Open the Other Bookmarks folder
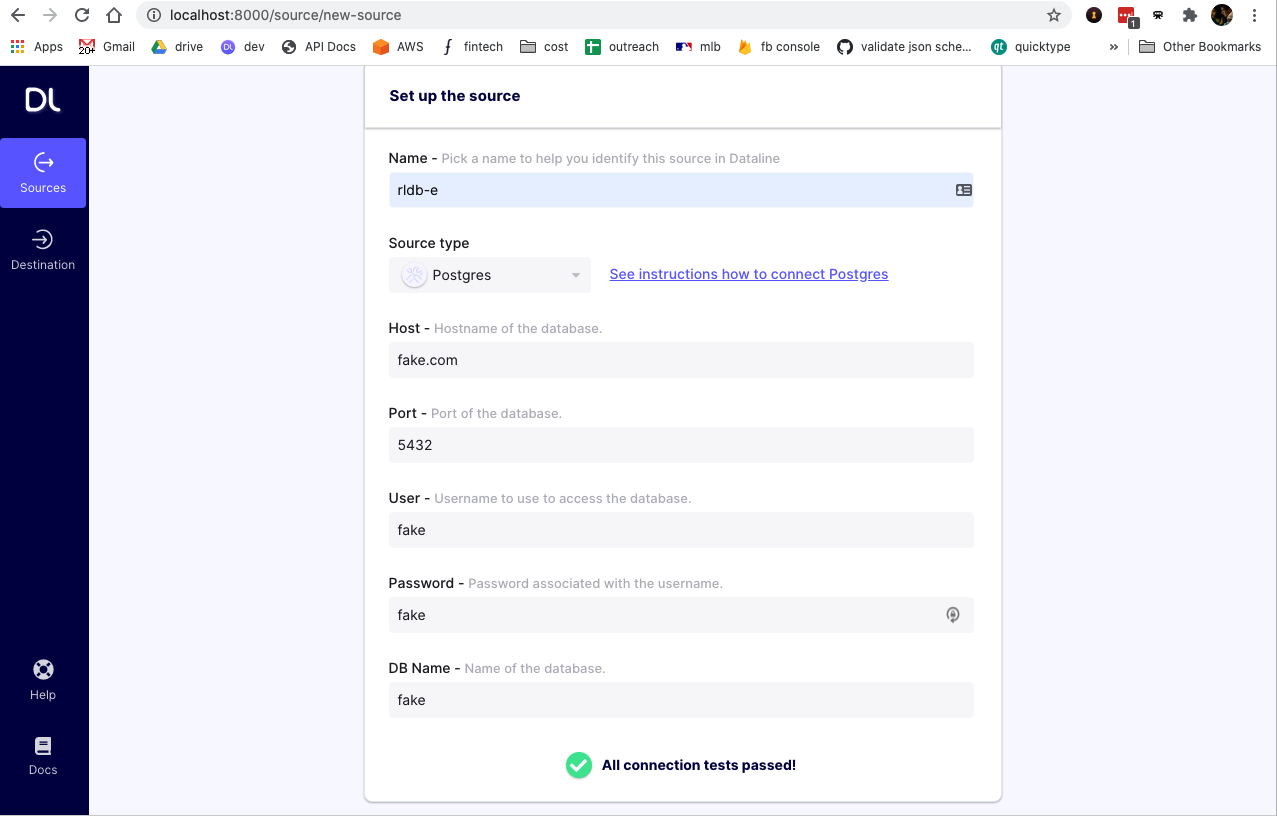The image size is (1277, 816). tap(1200, 46)
